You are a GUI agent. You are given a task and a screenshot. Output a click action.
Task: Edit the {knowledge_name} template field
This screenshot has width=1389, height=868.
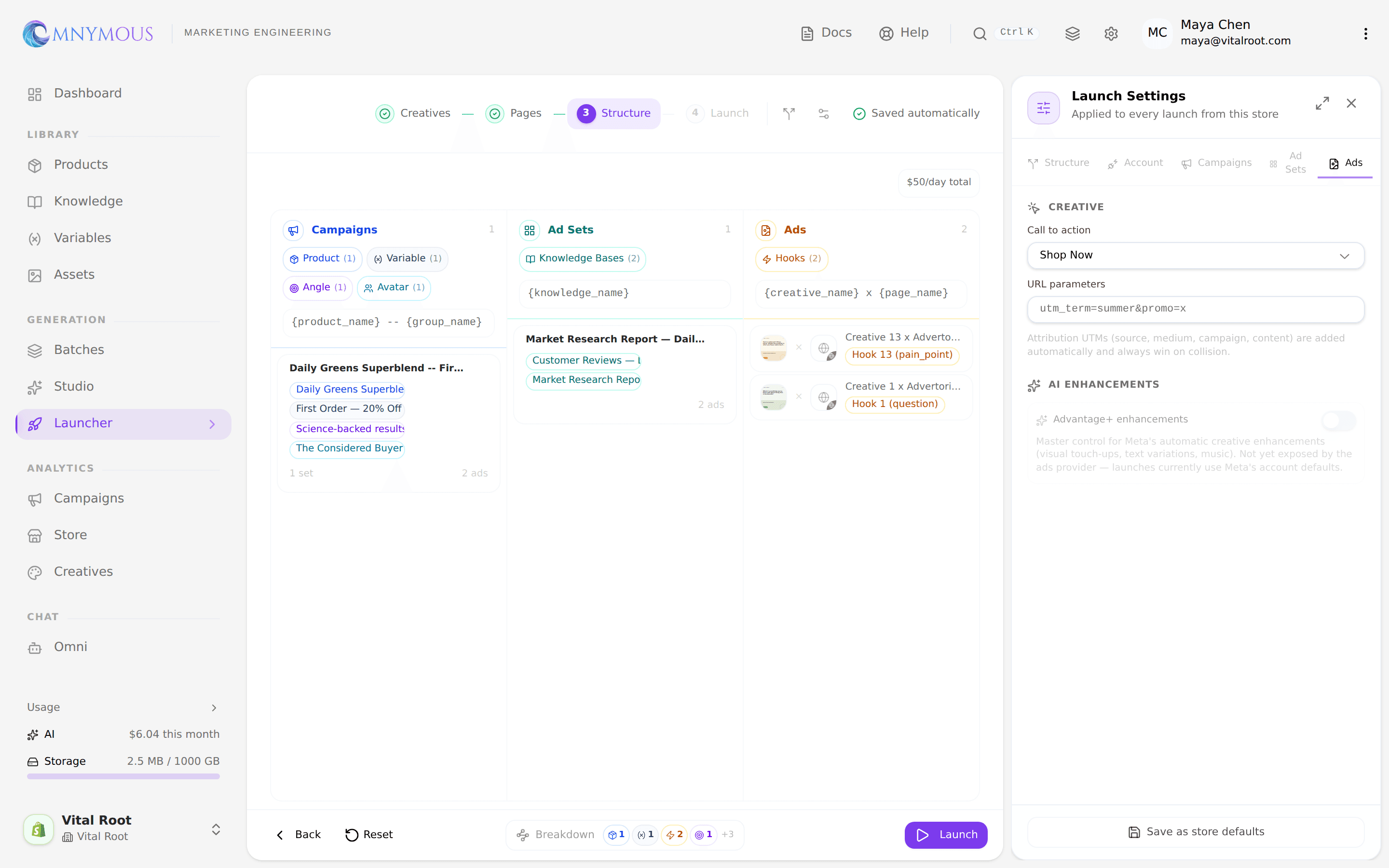pos(625,293)
